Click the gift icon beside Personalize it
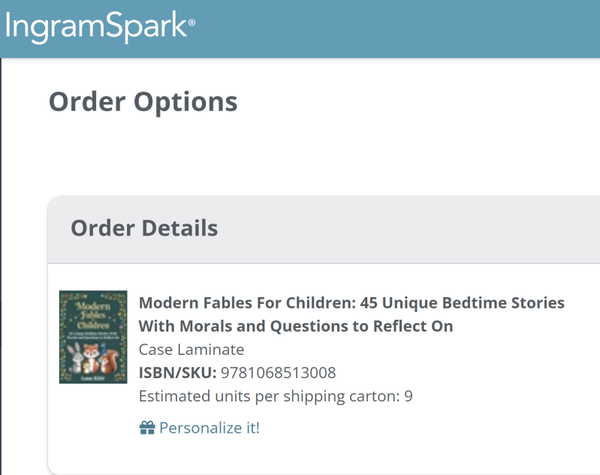Screen dimensions: 600x475 [x=147, y=428]
